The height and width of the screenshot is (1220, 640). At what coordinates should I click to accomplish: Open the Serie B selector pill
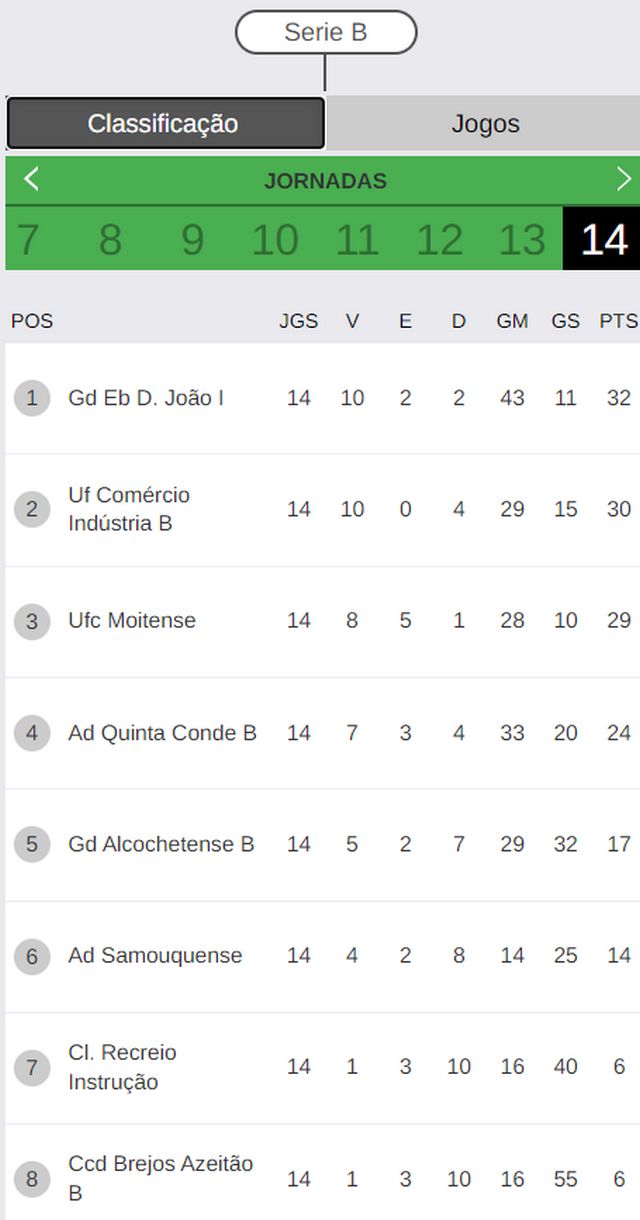[326, 32]
